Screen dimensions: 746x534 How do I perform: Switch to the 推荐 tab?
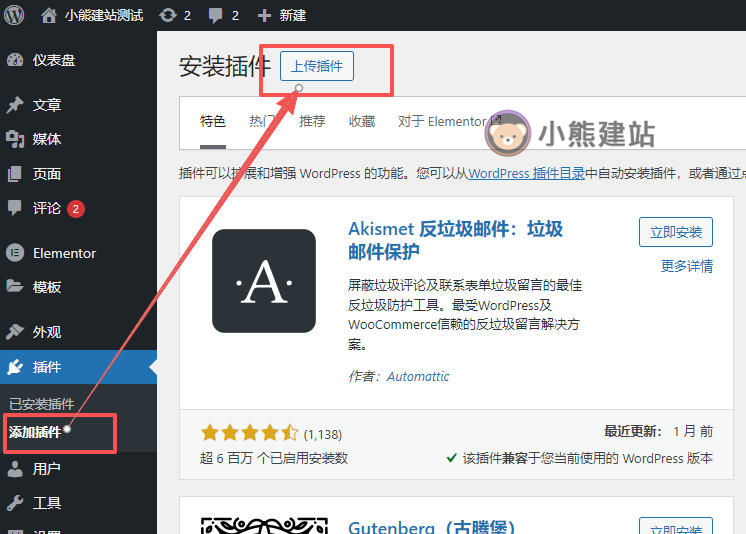312,121
